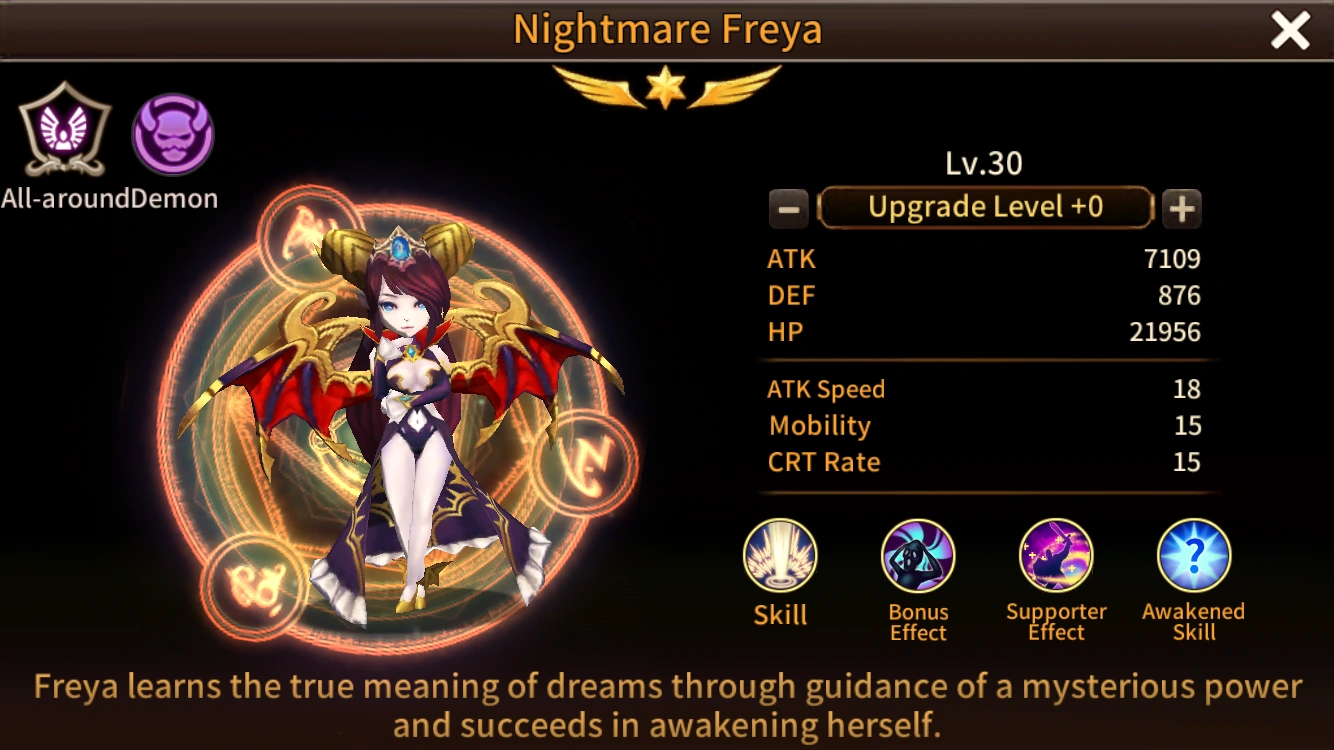Click the Awakened Skill label
This screenshot has width=1334, height=750.
coord(1194,621)
